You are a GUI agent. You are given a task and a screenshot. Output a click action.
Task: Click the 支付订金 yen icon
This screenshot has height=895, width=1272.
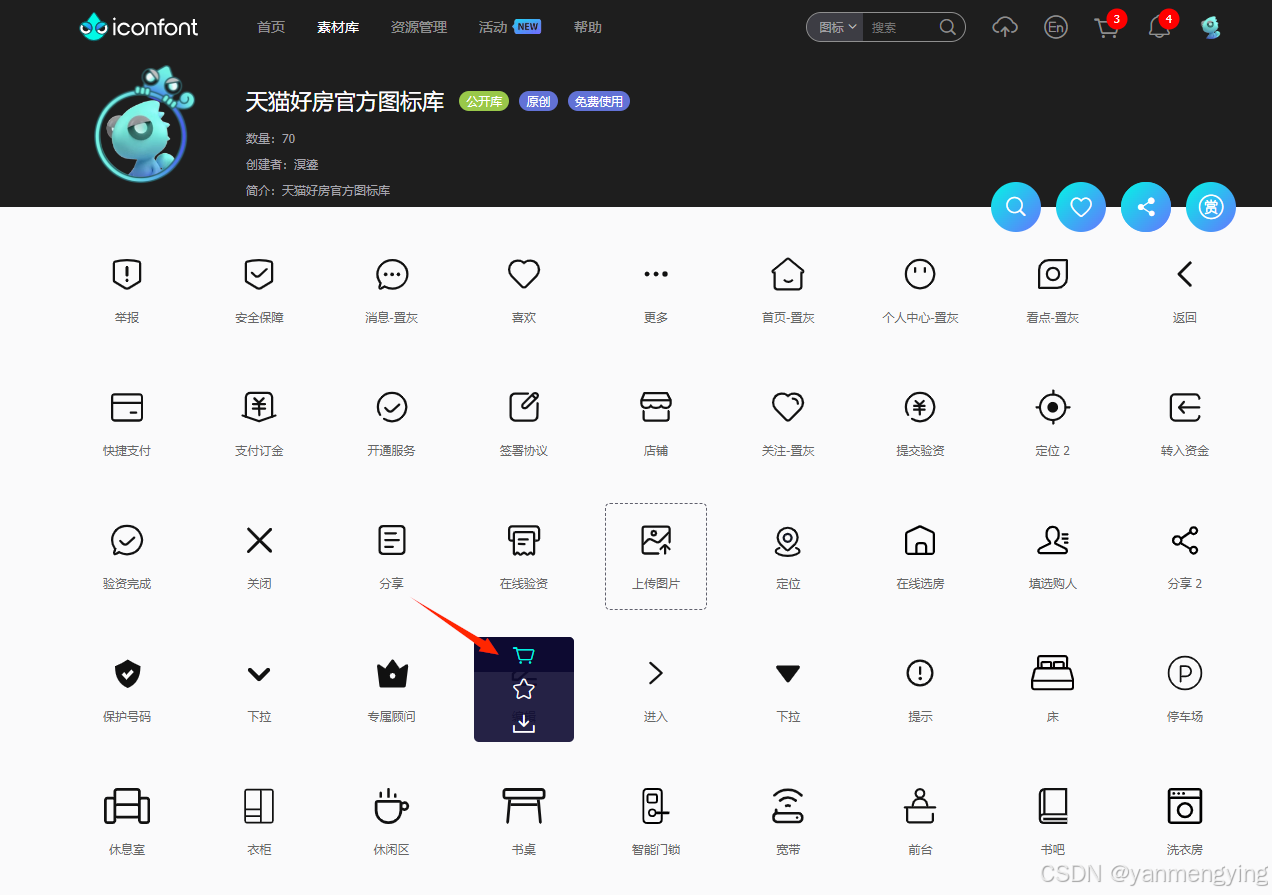(259, 406)
